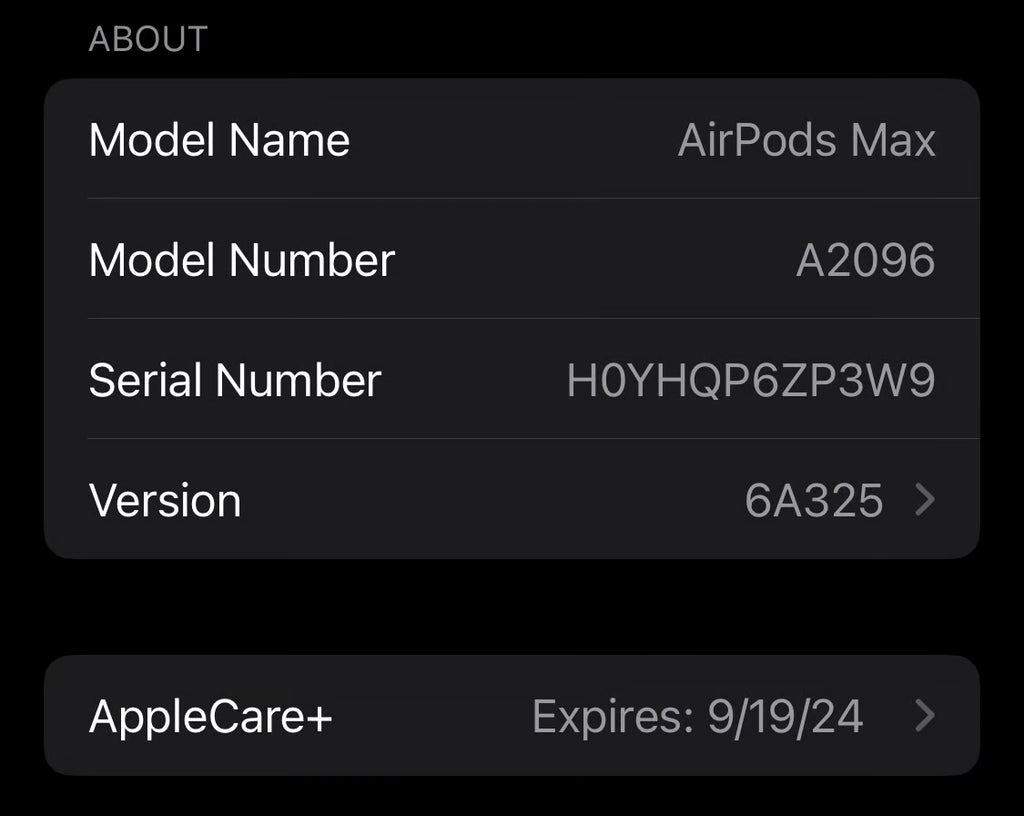Tap the Serial Number label text
The width and height of the screenshot is (1024, 816).
coord(235,380)
